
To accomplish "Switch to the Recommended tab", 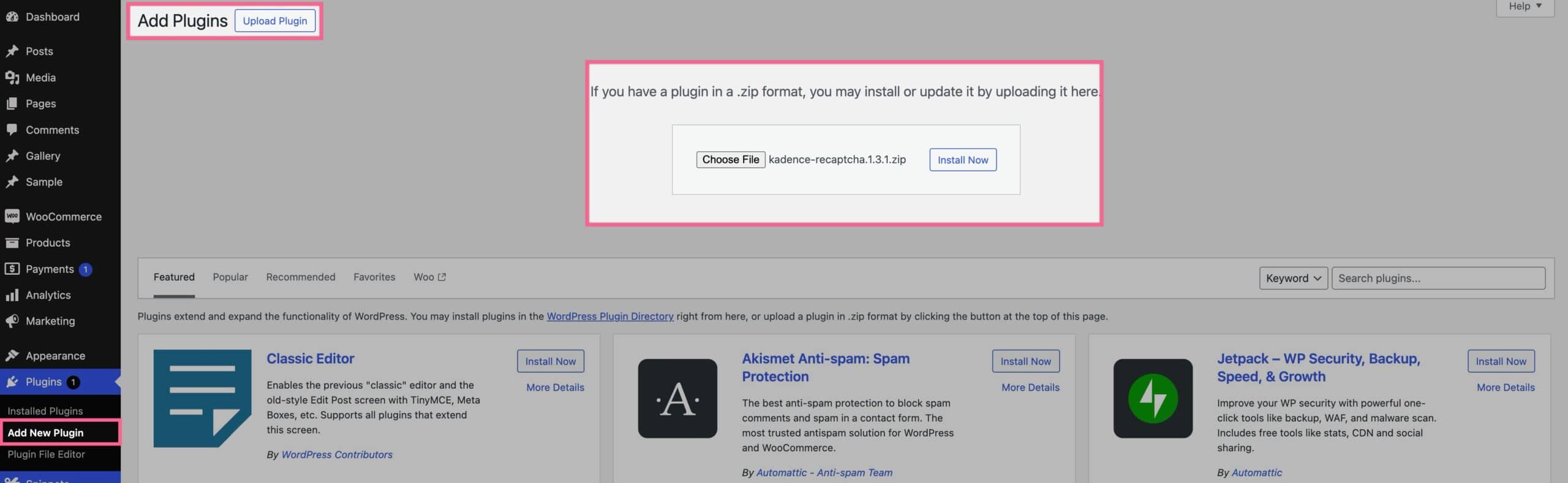I will pos(301,277).
